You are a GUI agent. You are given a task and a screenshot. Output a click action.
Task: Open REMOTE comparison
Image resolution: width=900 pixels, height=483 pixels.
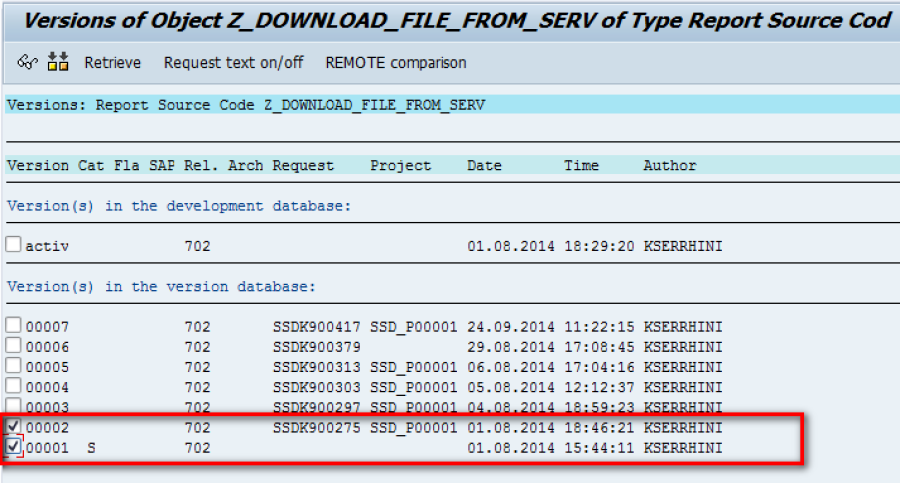tap(396, 63)
